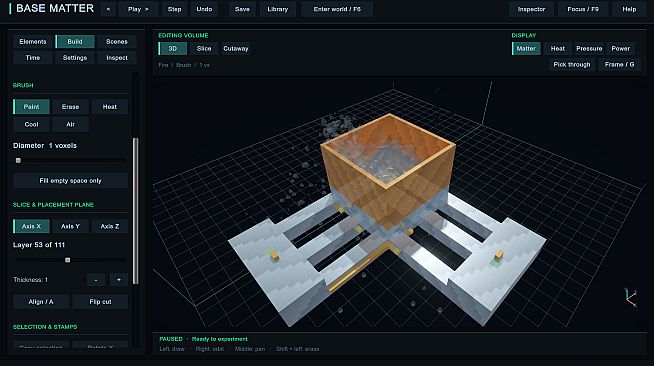Click Enter world / F6 button
This screenshot has height=366, width=654.
(337, 9)
